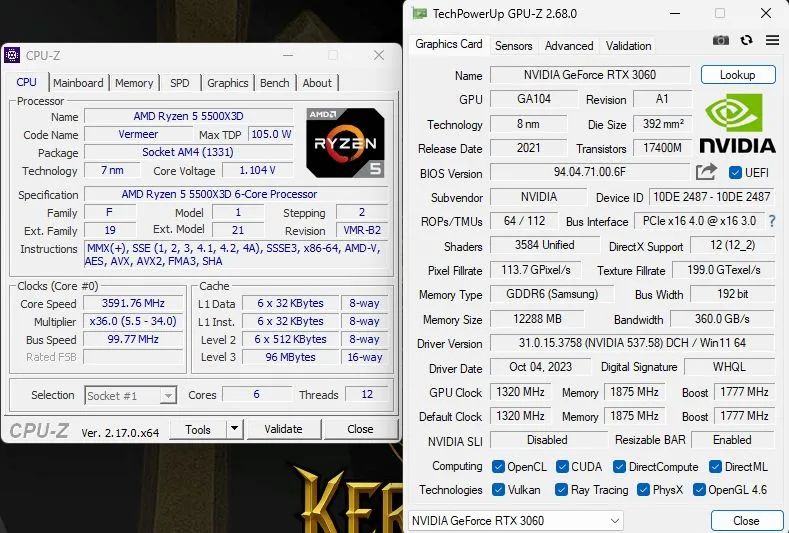This screenshot has height=533, width=789.
Task: Click the Lookup button in GPU-Z
Action: coord(738,75)
